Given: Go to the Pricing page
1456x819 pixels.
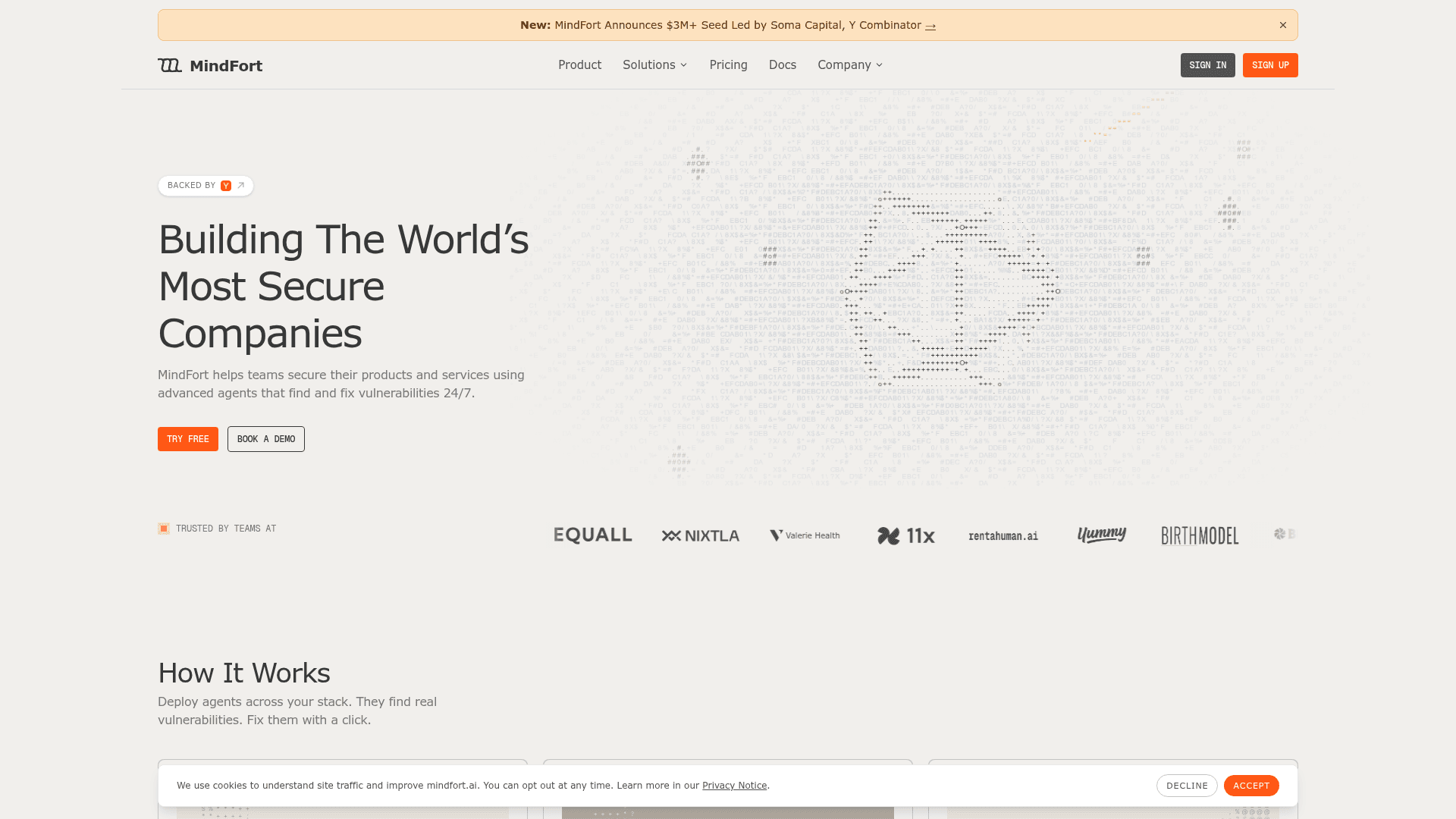Looking at the screenshot, I should pyautogui.click(x=729, y=65).
